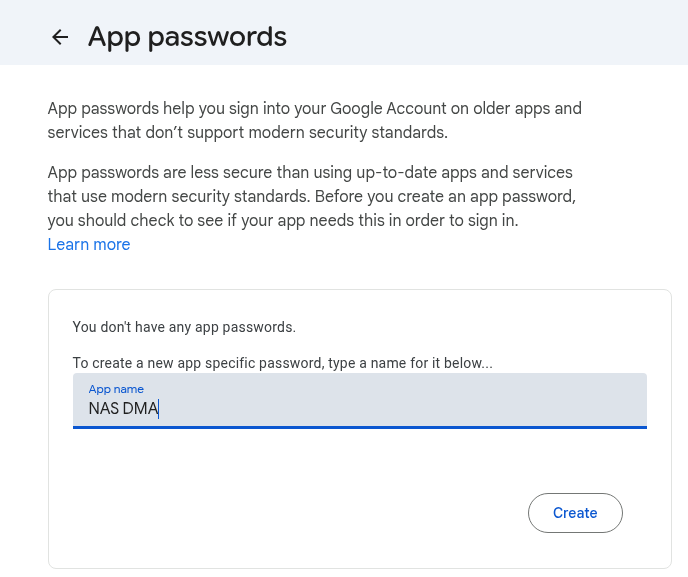The width and height of the screenshot is (688, 577).
Task: Click the blue underline beneath the App name field
Action: [360, 427]
